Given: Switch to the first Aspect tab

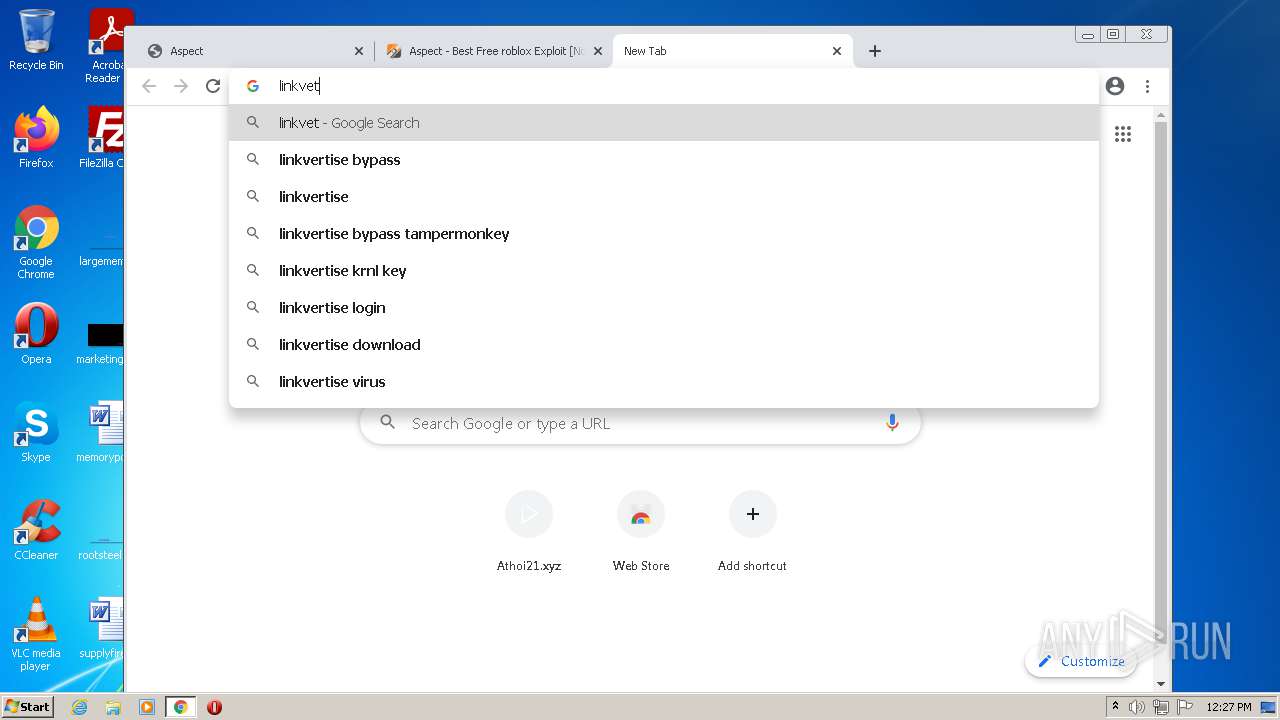Looking at the screenshot, I should (254, 51).
